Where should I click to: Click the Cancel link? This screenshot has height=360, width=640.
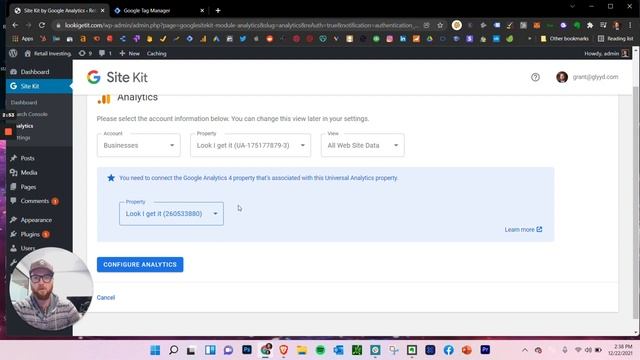tap(106, 298)
